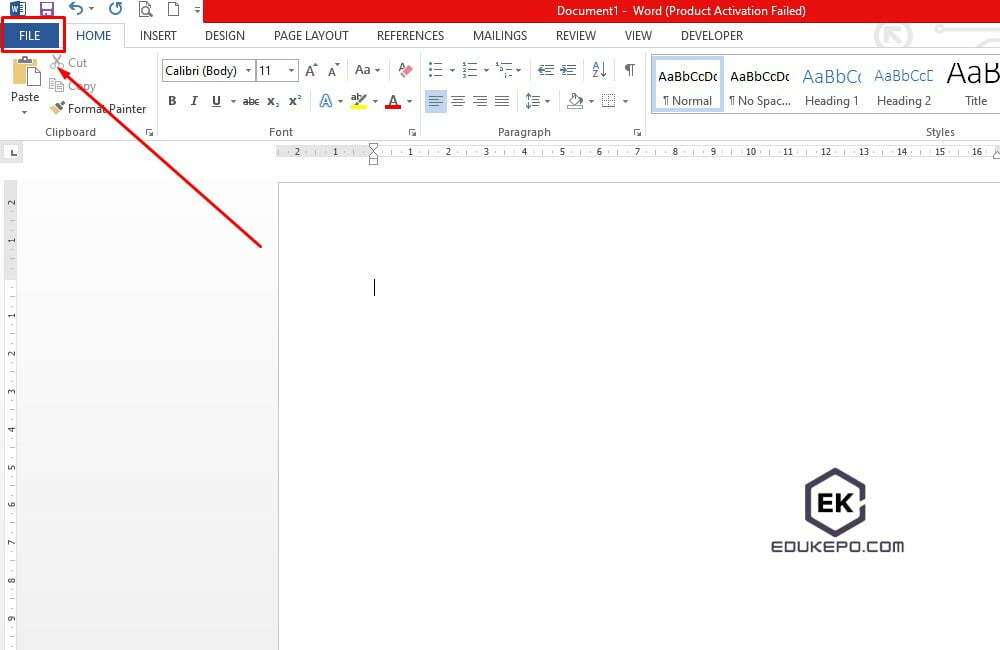Apply italic formatting
This screenshot has width=1000, height=650.
pyautogui.click(x=194, y=101)
